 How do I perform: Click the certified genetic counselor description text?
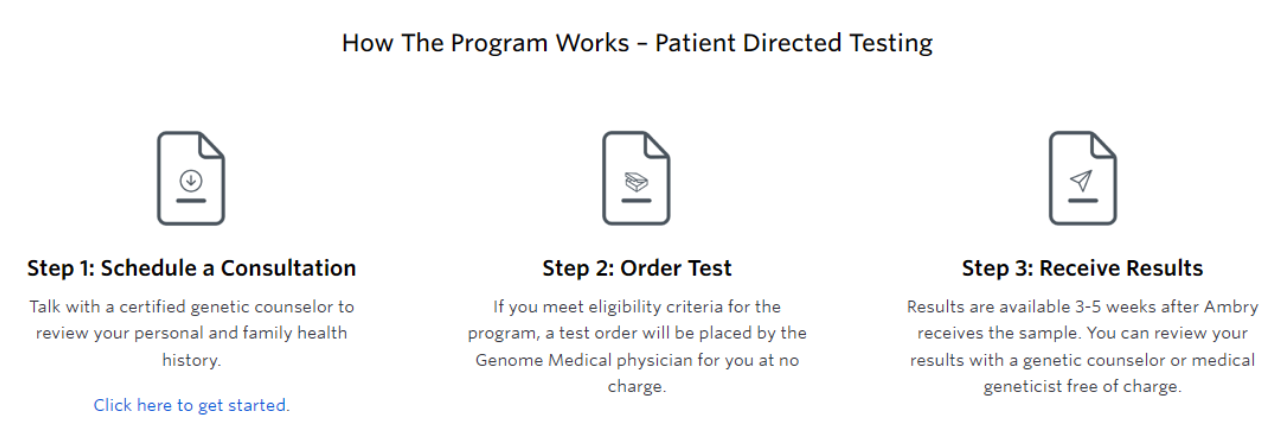point(191,333)
